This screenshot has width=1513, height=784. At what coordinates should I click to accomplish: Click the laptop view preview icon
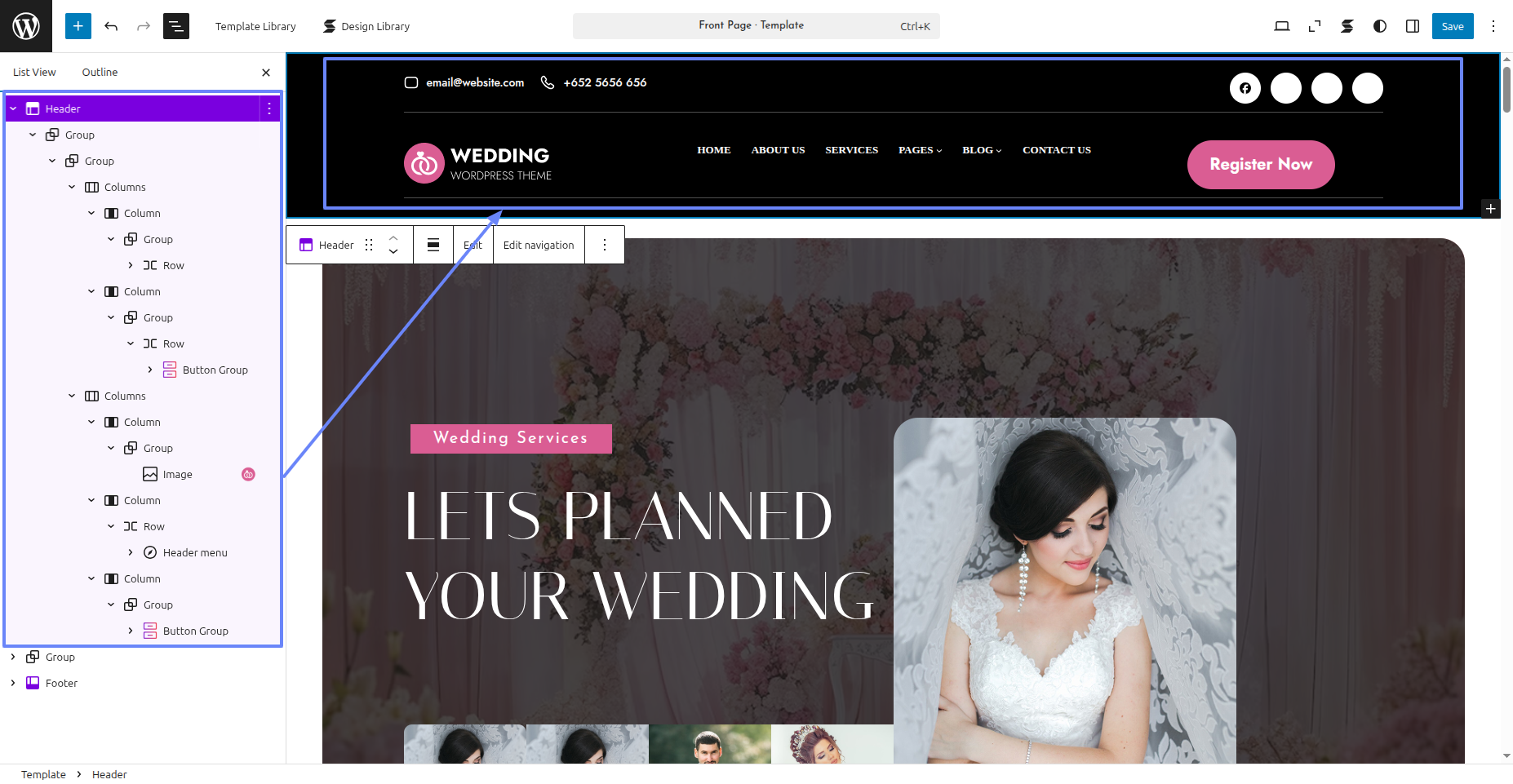(1282, 26)
